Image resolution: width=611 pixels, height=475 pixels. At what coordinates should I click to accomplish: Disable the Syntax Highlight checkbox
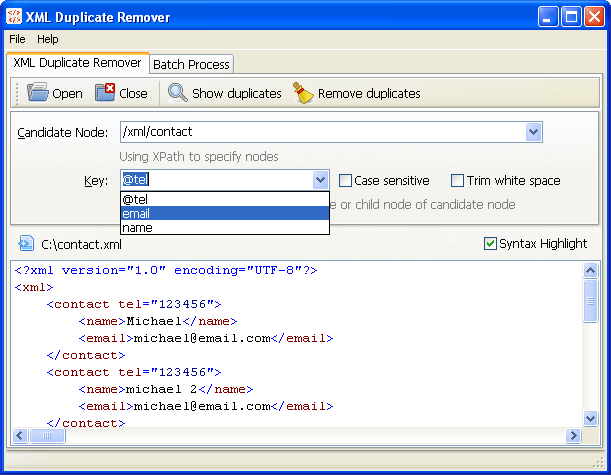[x=490, y=244]
